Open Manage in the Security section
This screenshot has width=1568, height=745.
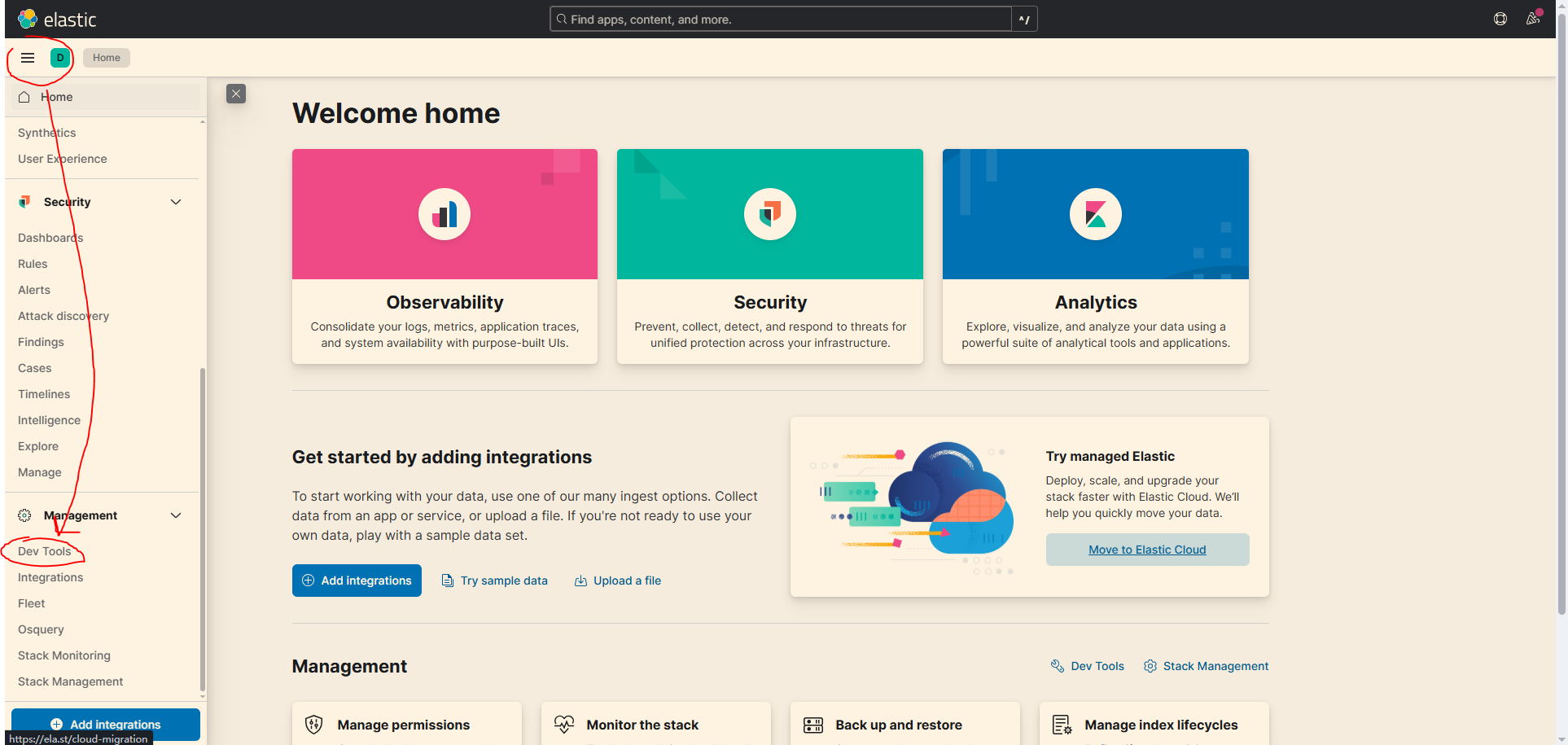[x=40, y=472]
